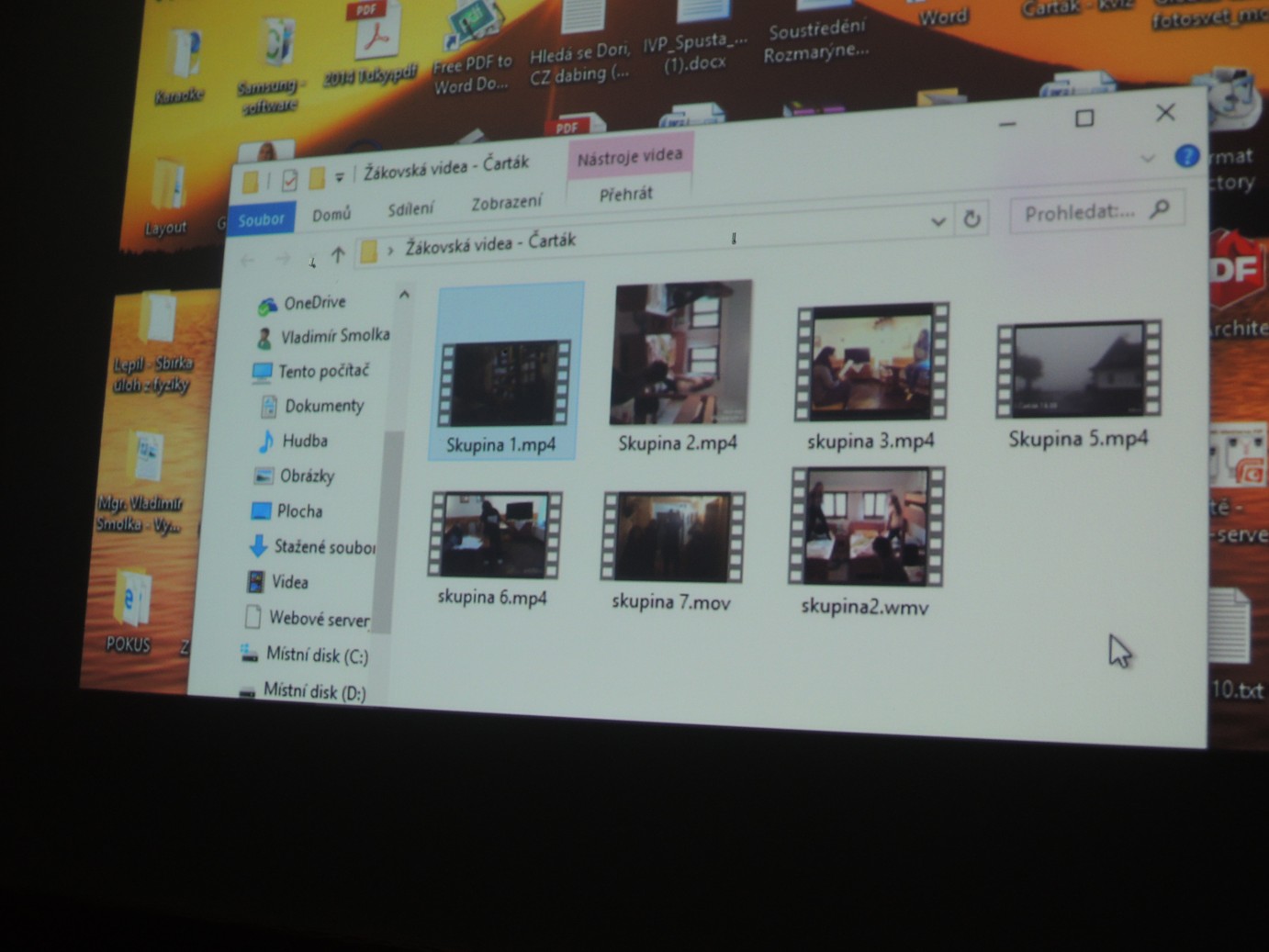The image size is (1269, 952).
Task: Select the skupina2.wmv video thumbnail
Action: (867, 526)
